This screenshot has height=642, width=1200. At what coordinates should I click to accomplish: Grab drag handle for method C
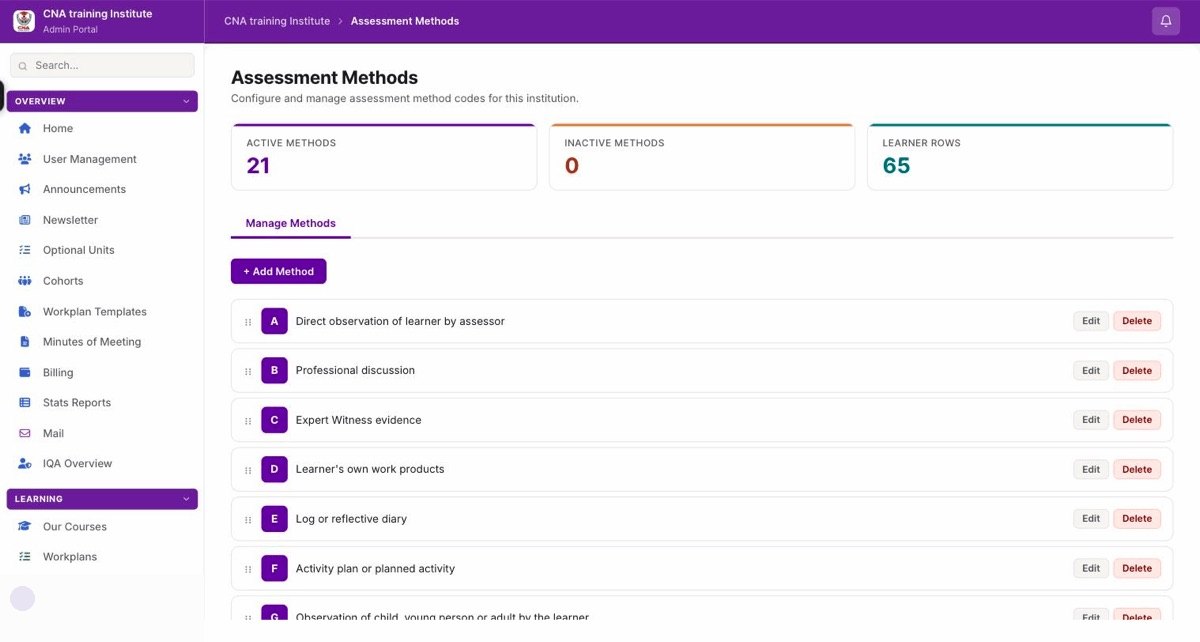[248, 421]
